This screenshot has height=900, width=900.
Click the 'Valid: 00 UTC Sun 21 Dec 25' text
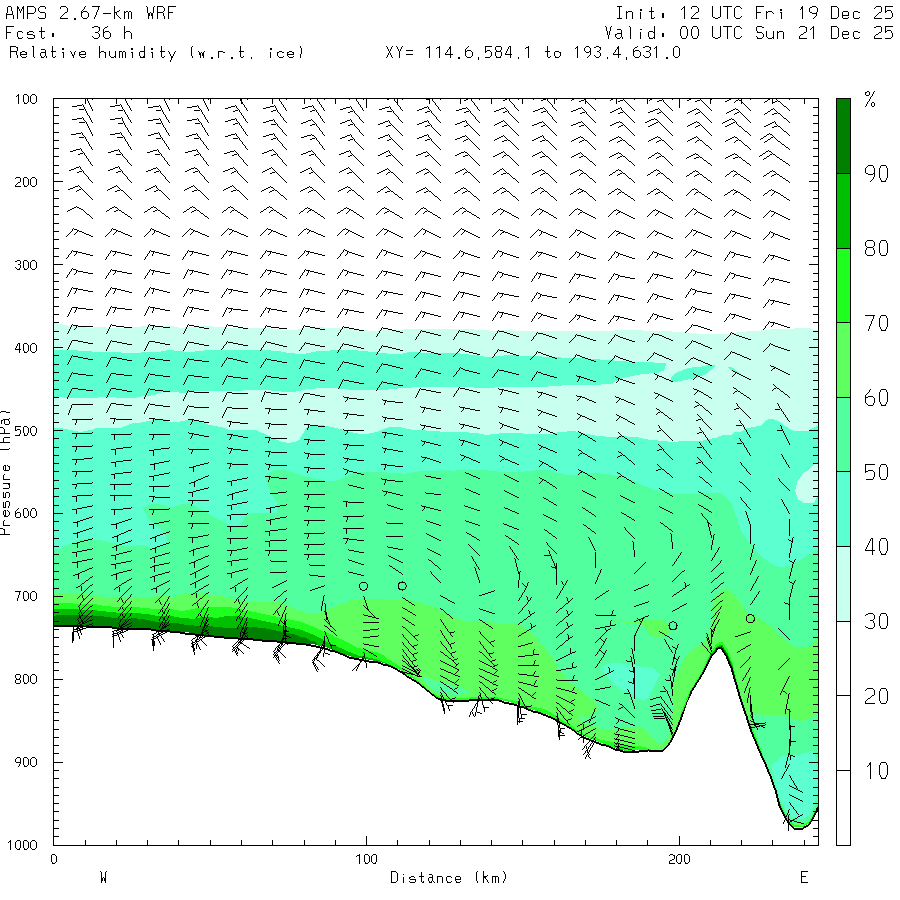[x=749, y=33]
